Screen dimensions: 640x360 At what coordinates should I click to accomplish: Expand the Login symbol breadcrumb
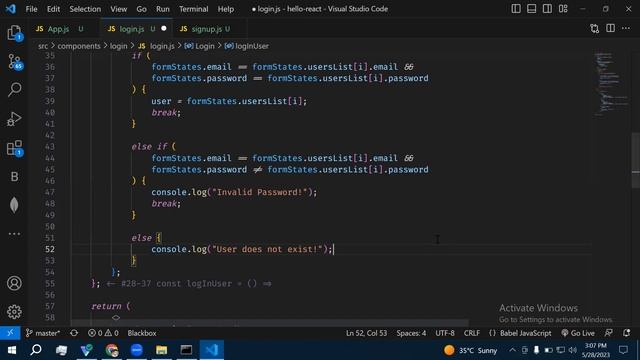[199, 46]
